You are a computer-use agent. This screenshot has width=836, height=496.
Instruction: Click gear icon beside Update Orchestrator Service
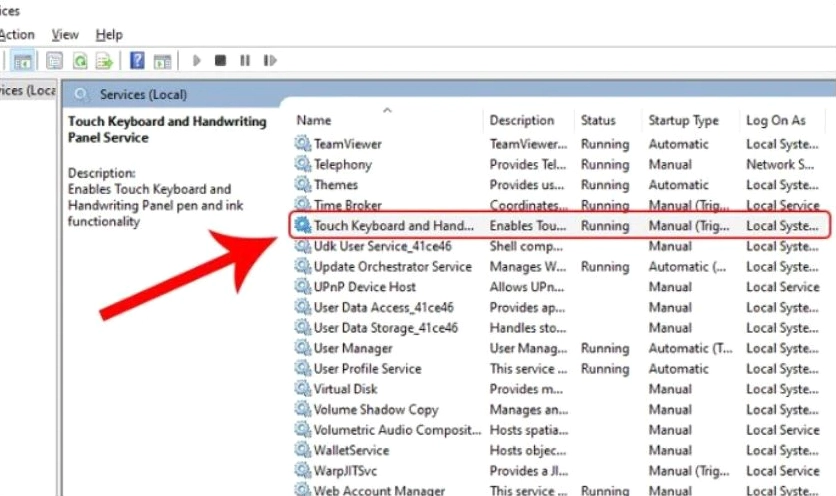(x=303, y=266)
